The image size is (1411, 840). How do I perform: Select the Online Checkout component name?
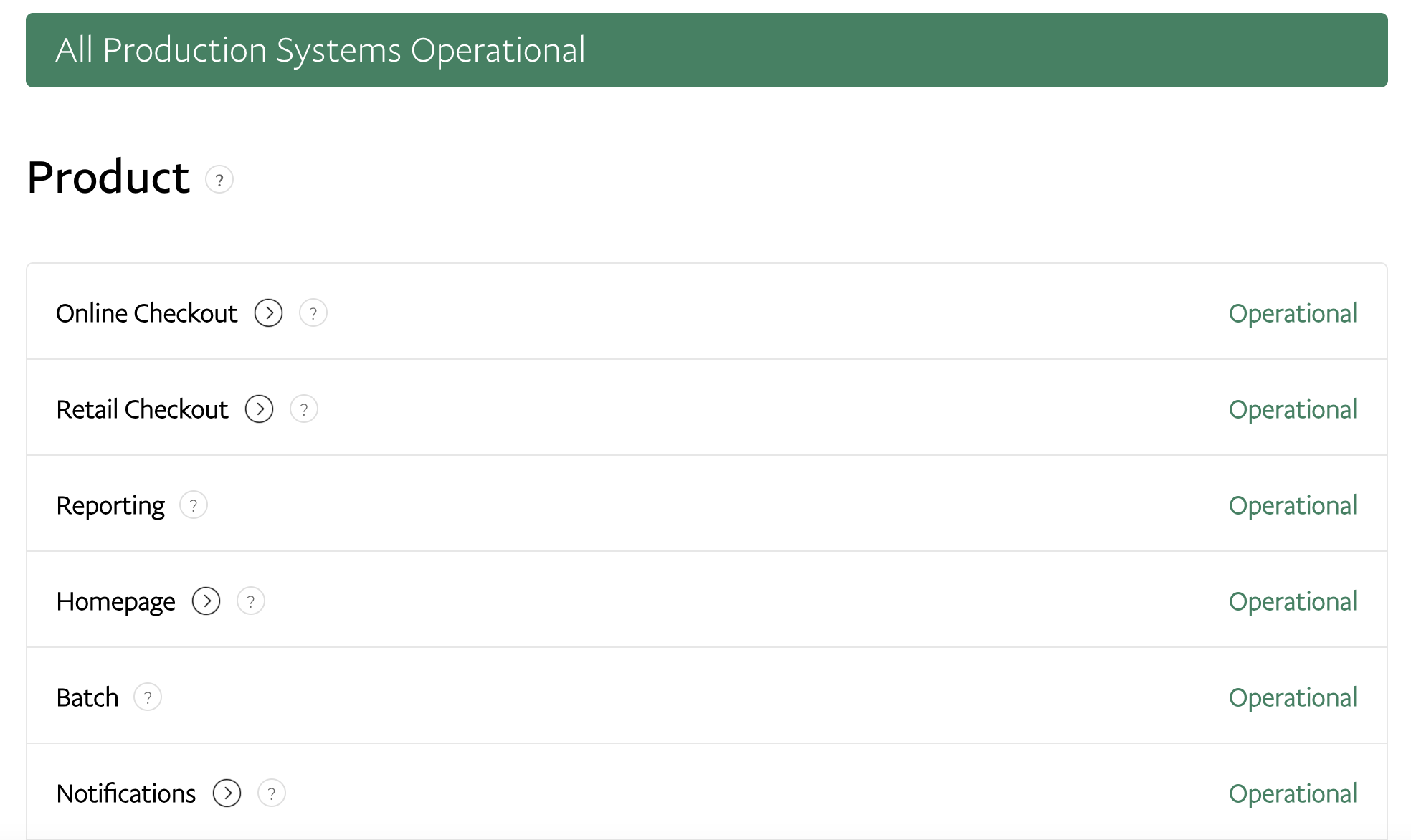146,312
